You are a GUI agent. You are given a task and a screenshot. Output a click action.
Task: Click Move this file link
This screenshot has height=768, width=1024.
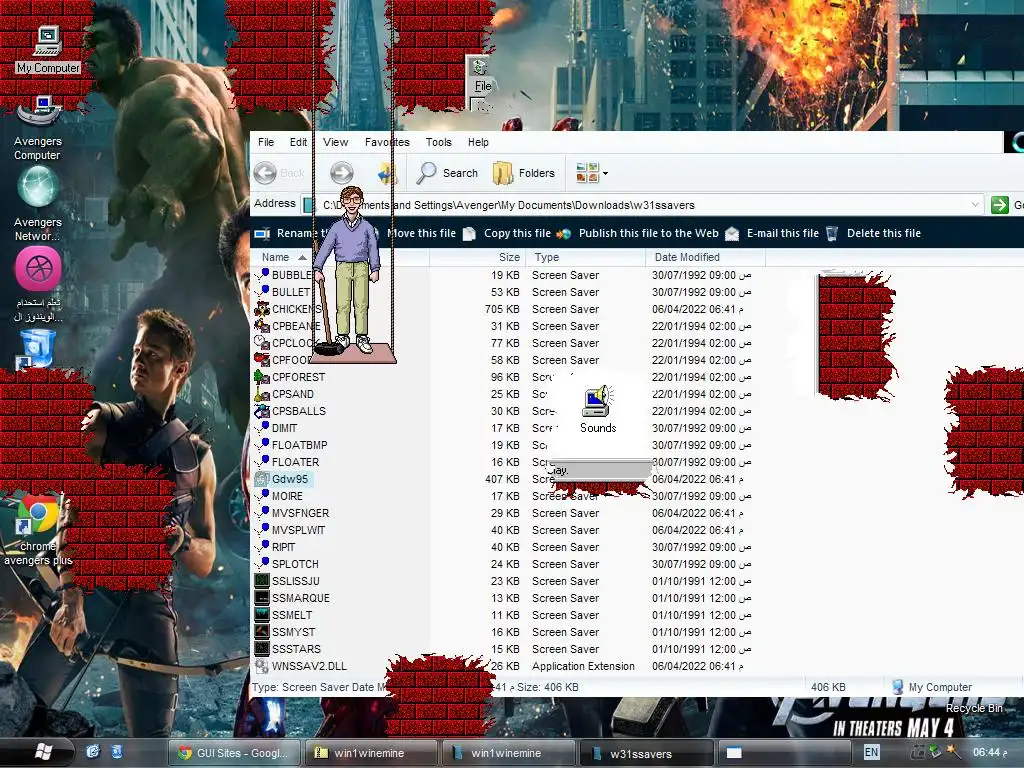(x=421, y=233)
